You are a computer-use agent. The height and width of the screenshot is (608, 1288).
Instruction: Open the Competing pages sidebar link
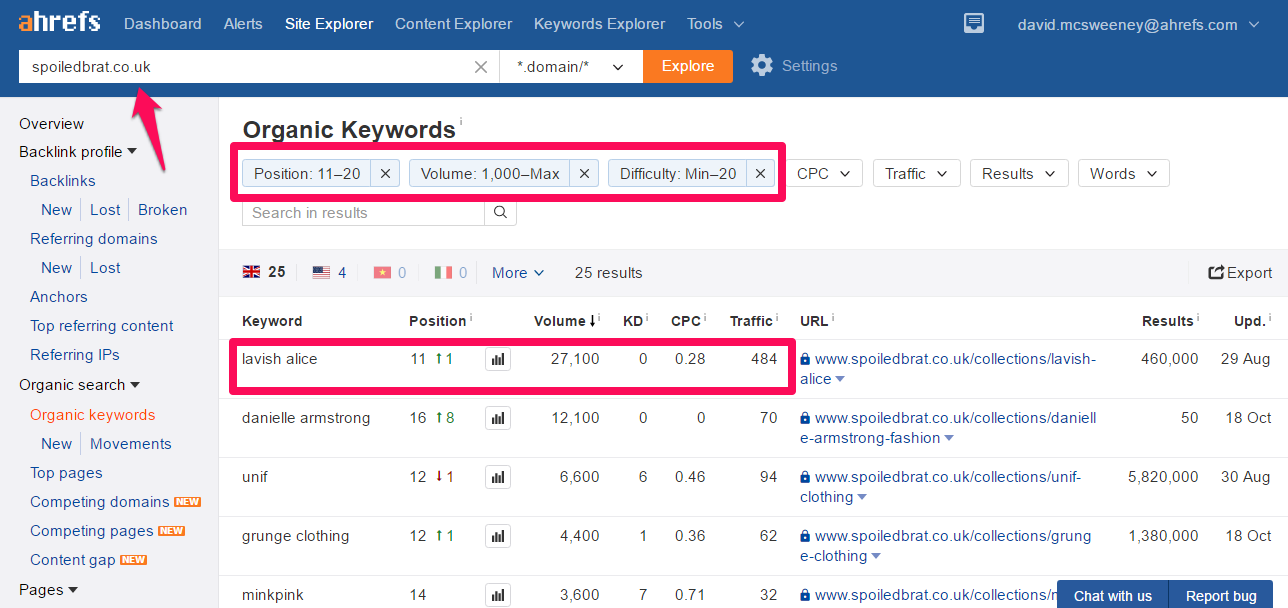pyautogui.click(x=92, y=531)
